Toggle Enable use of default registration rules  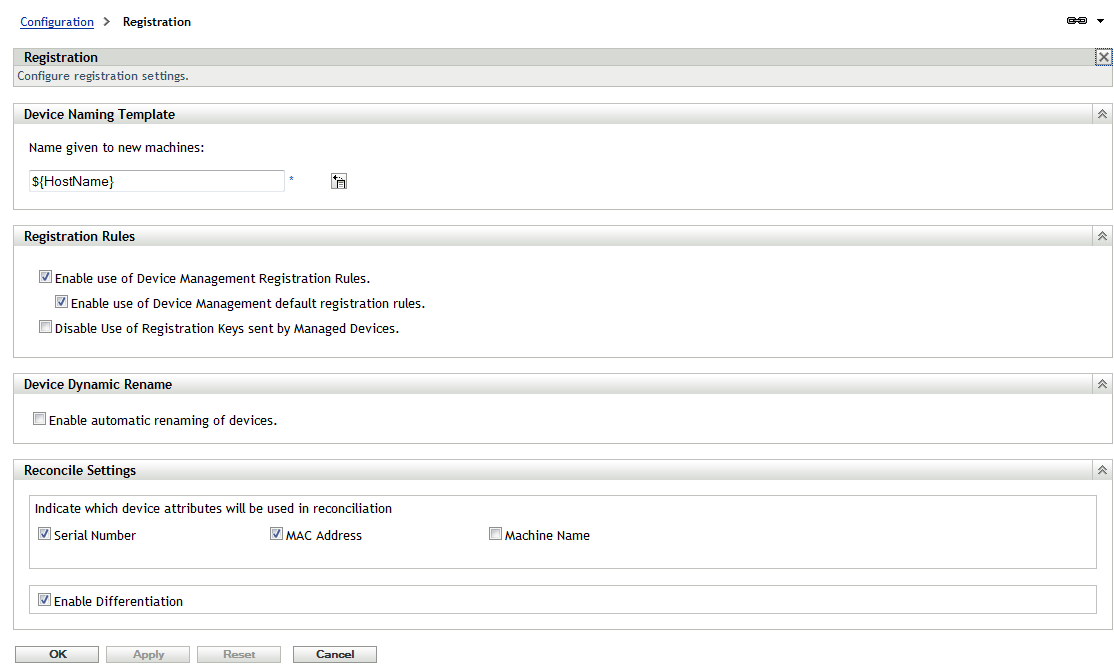[61, 301]
